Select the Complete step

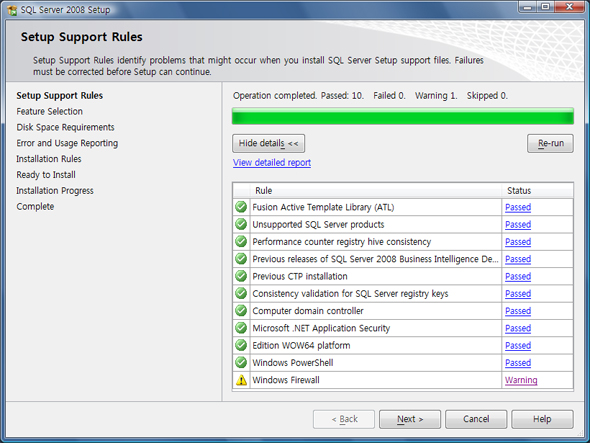35,206
